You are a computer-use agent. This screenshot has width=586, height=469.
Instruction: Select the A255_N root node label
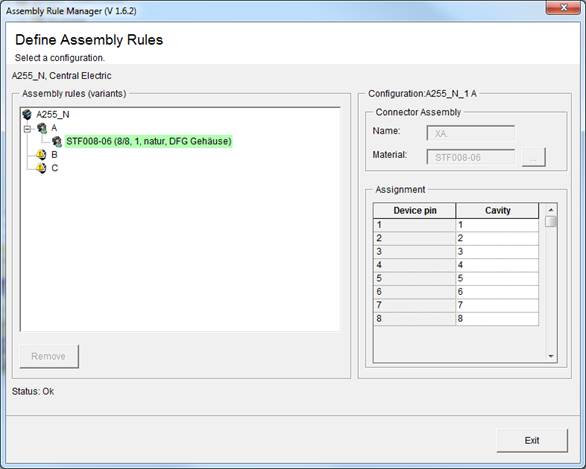[x=53, y=114]
